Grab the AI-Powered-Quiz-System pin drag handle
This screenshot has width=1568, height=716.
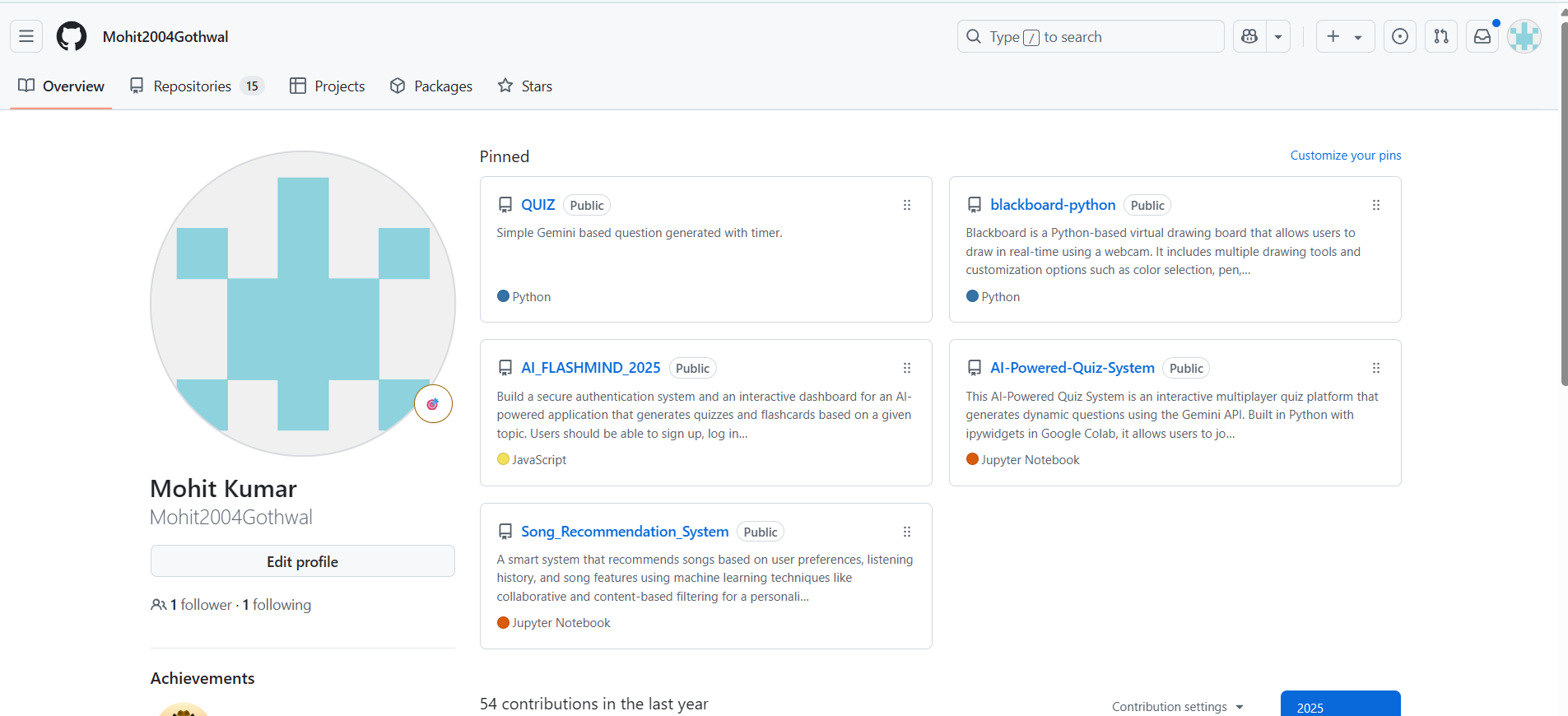coord(1376,368)
